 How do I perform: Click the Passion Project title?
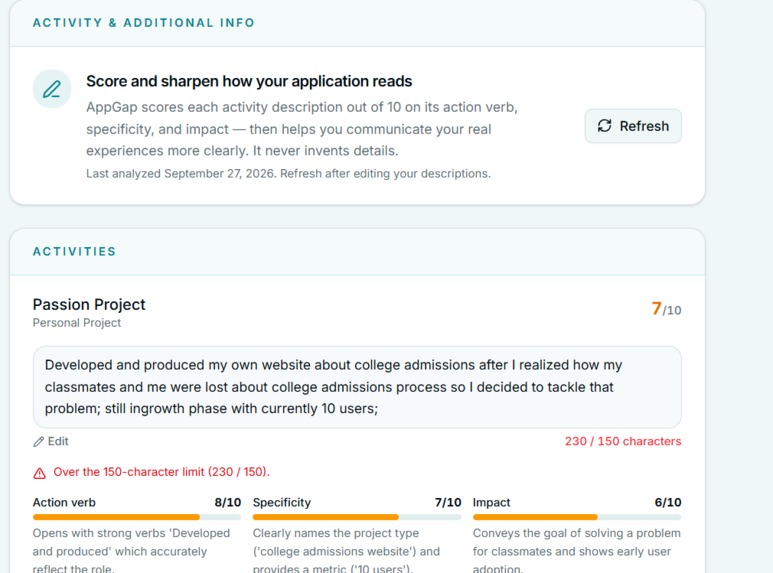[89, 304]
